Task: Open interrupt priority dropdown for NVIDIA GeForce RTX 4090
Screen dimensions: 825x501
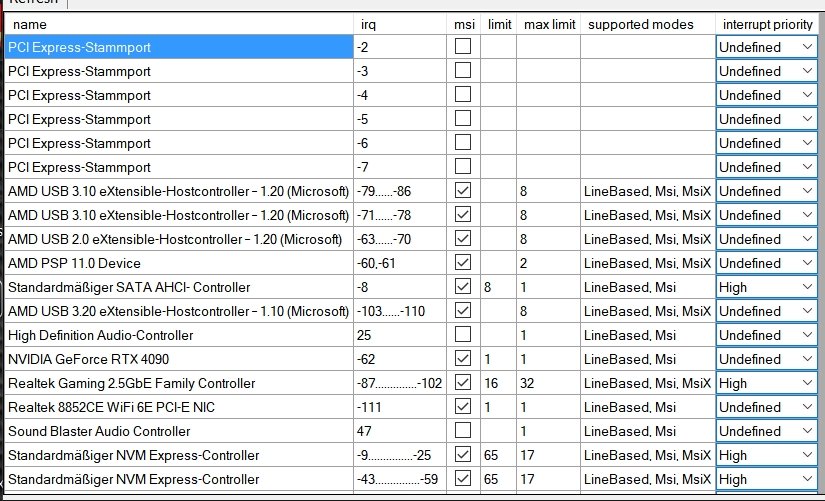Action: (767, 359)
